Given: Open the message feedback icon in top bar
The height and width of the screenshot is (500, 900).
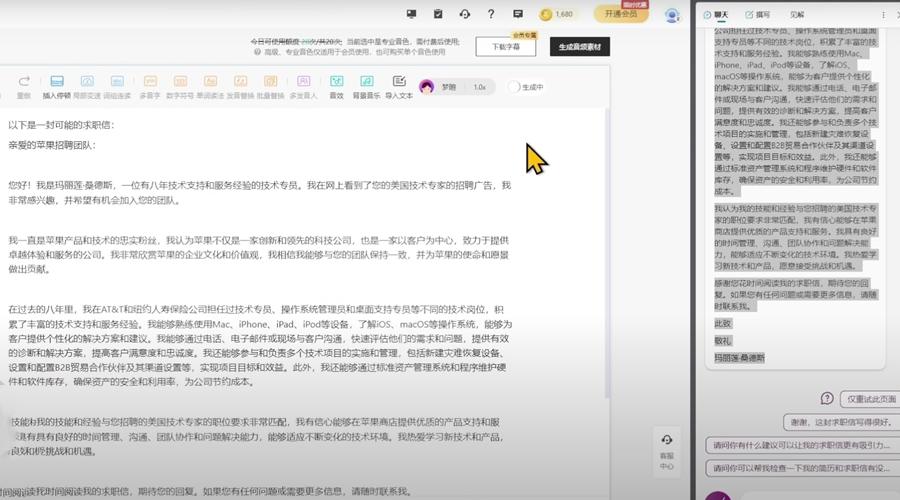Looking at the screenshot, I should pos(518,14).
